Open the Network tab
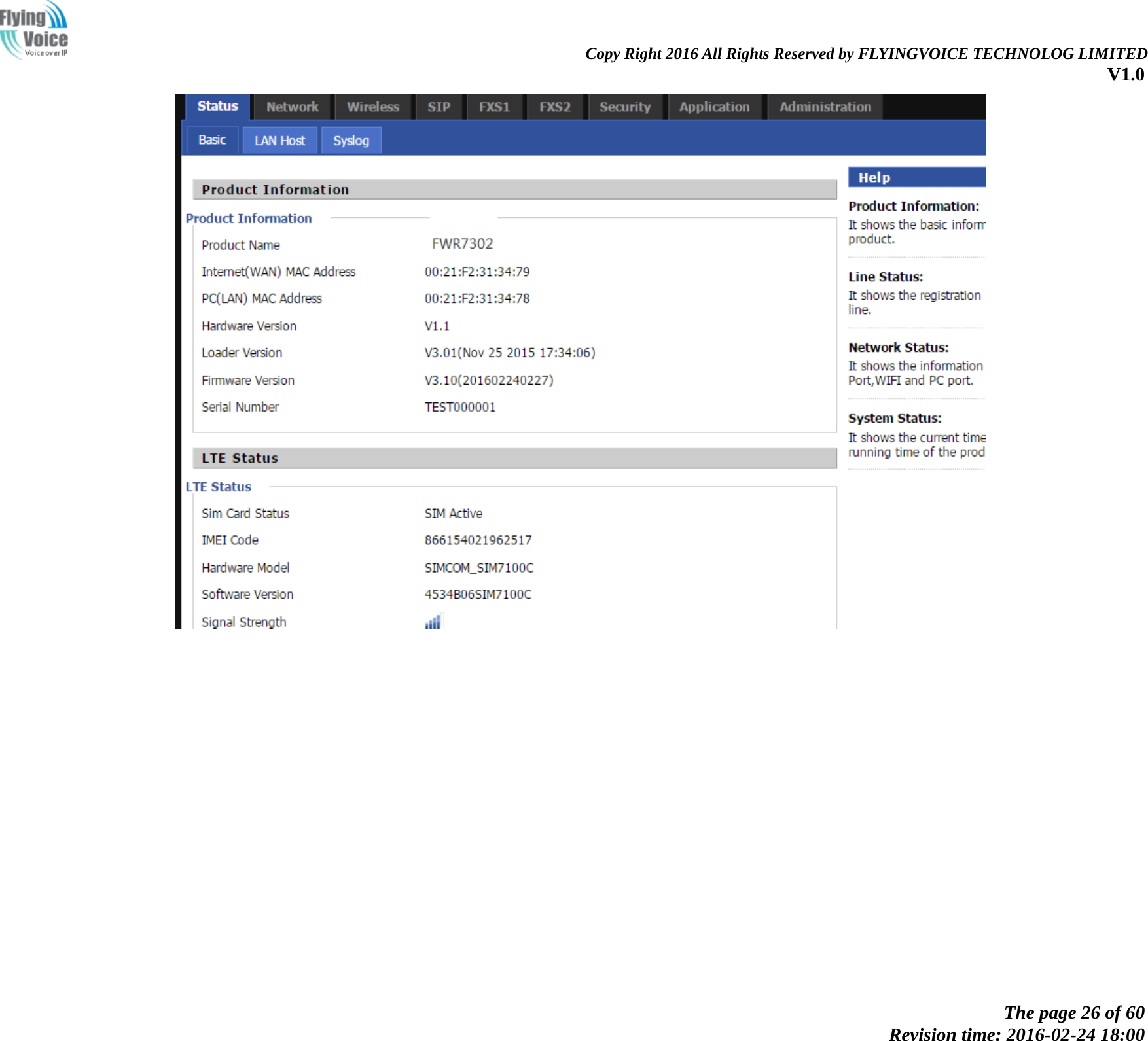This screenshot has width=1148, height=1041. (292, 107)
